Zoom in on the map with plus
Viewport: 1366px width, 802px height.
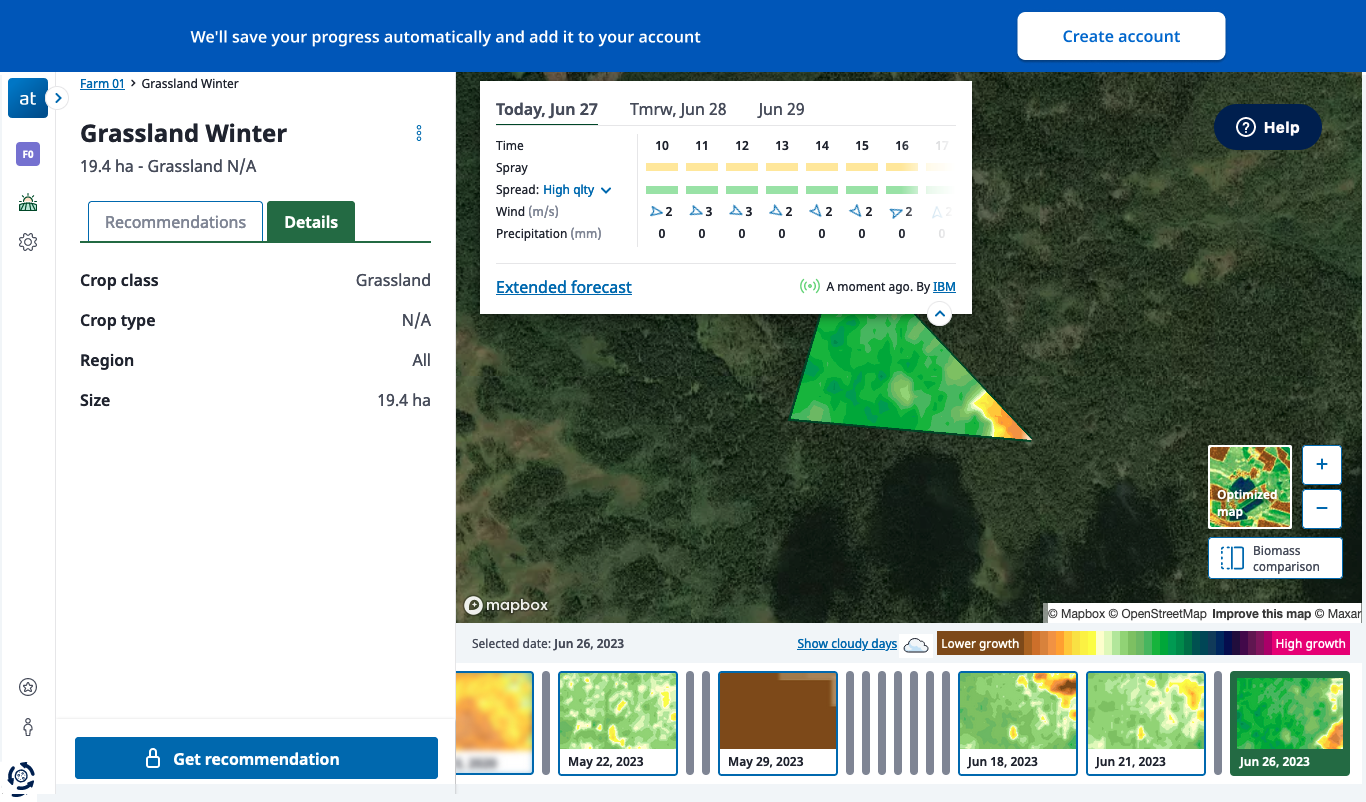pyautogui.click(x=1322, y=465)
